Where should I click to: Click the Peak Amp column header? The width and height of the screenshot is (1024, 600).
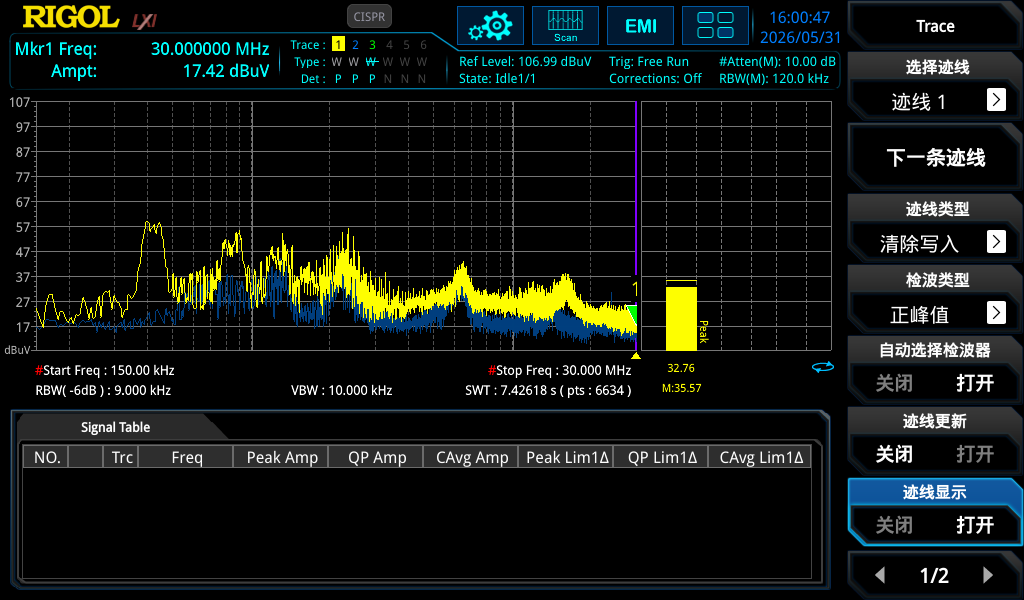(282, 457)
